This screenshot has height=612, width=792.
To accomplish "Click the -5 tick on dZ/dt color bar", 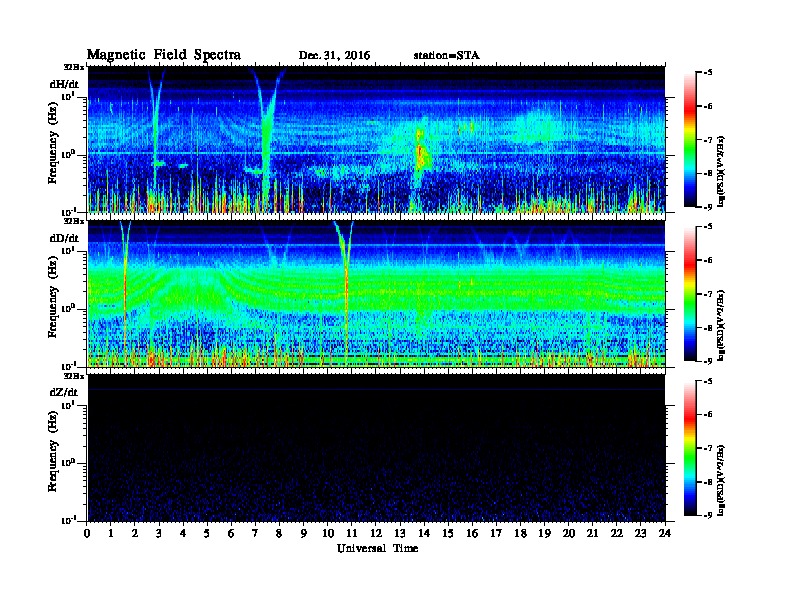I will click(x=709, y=381).
